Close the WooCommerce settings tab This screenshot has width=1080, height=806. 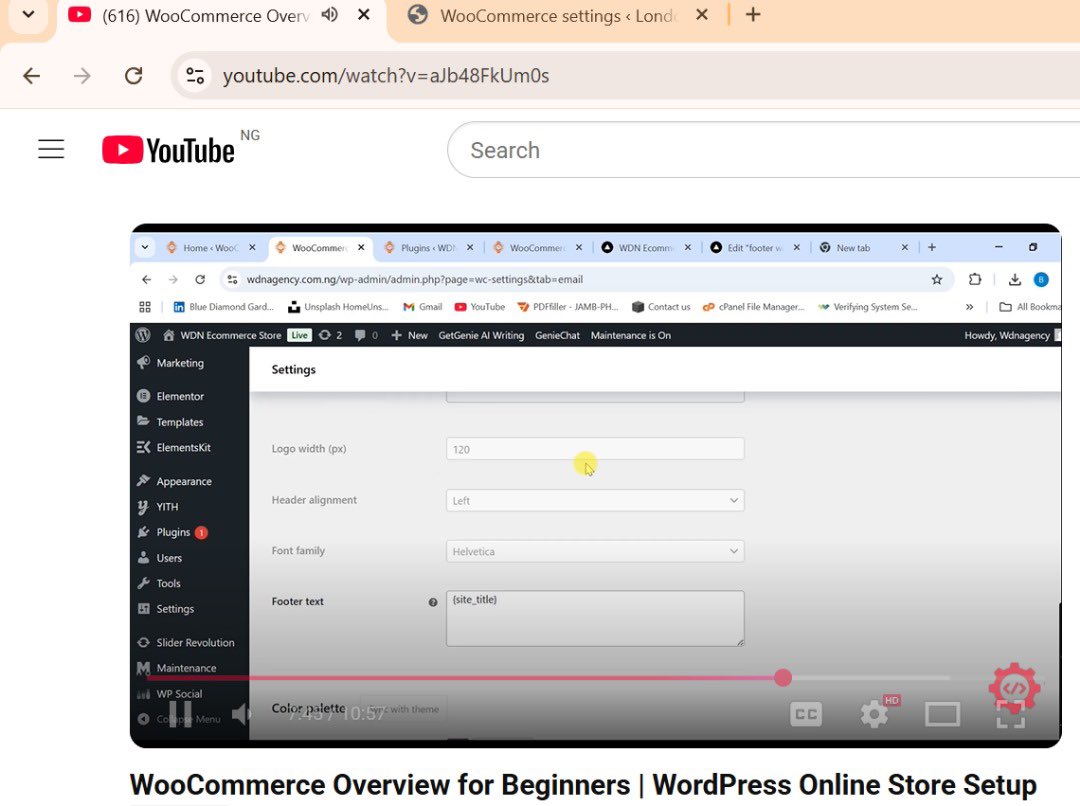701,14
